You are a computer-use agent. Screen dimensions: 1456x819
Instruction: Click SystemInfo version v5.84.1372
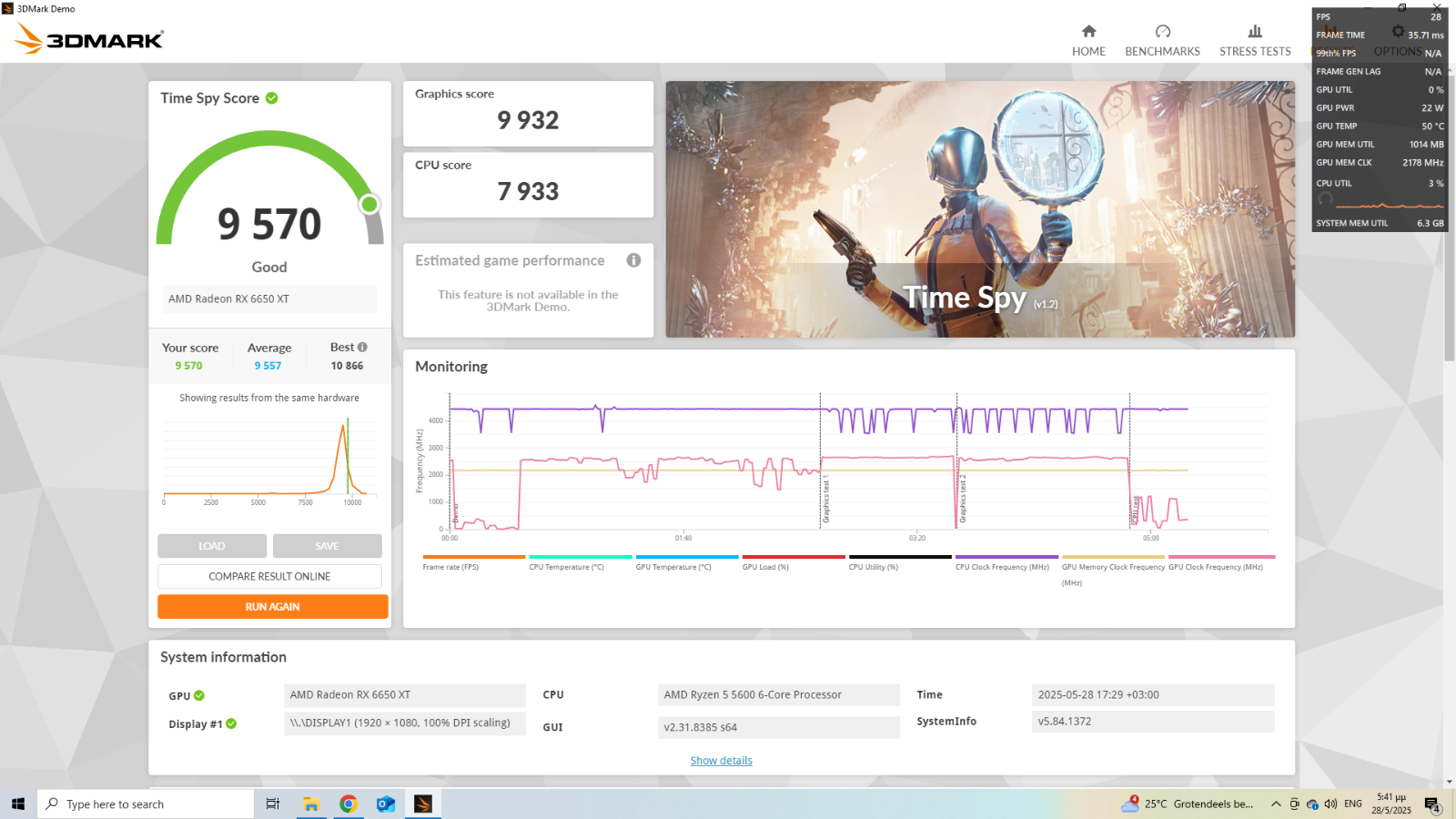point(1153,722)
